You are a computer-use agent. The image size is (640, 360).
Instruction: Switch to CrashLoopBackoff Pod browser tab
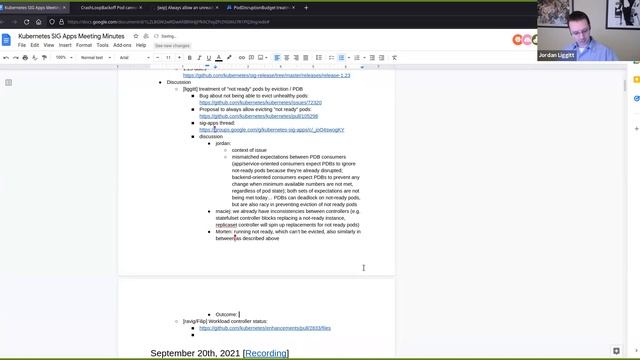point(108,8)
